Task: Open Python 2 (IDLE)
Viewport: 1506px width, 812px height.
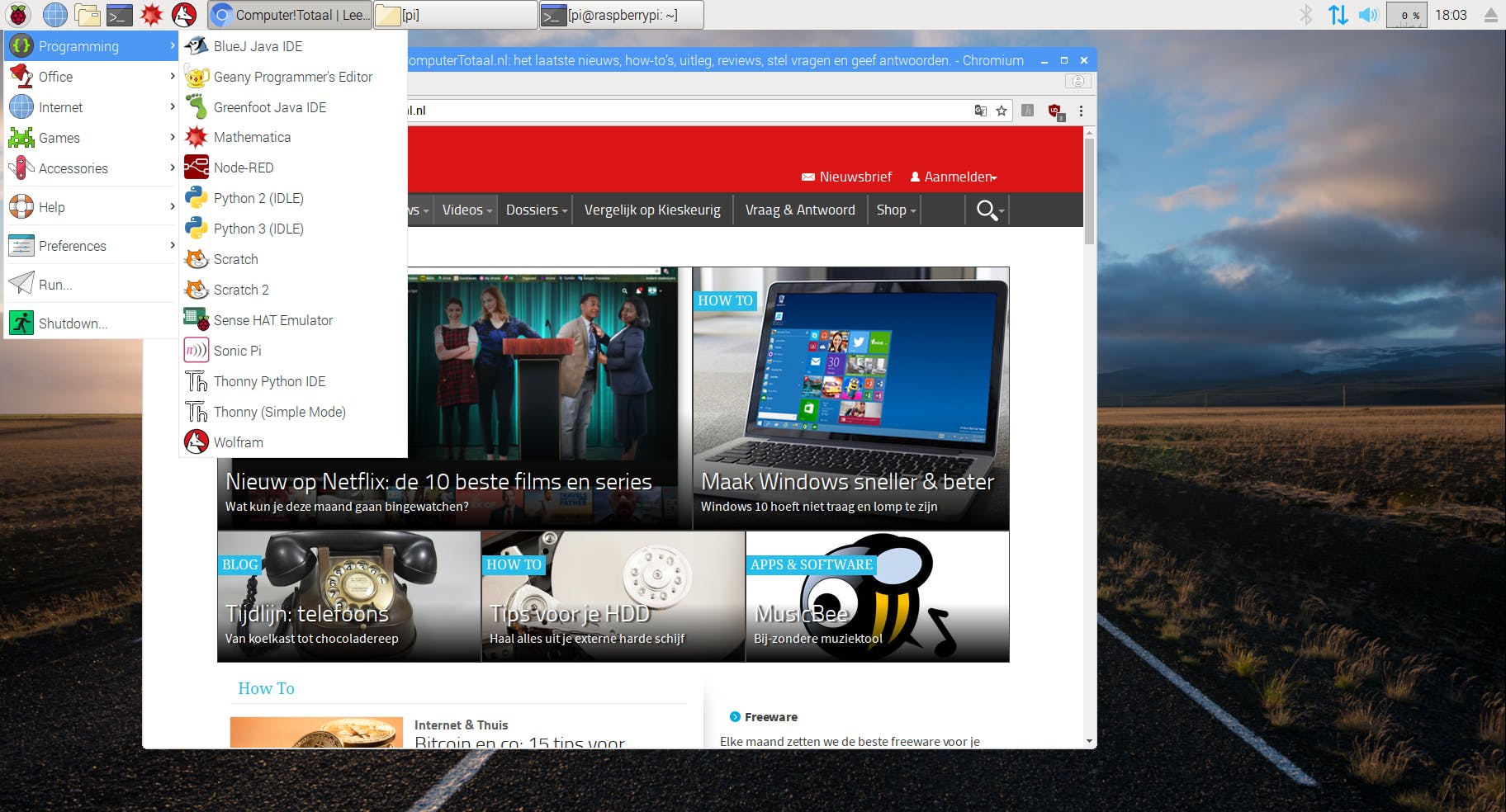Action: tap(293, 198)
